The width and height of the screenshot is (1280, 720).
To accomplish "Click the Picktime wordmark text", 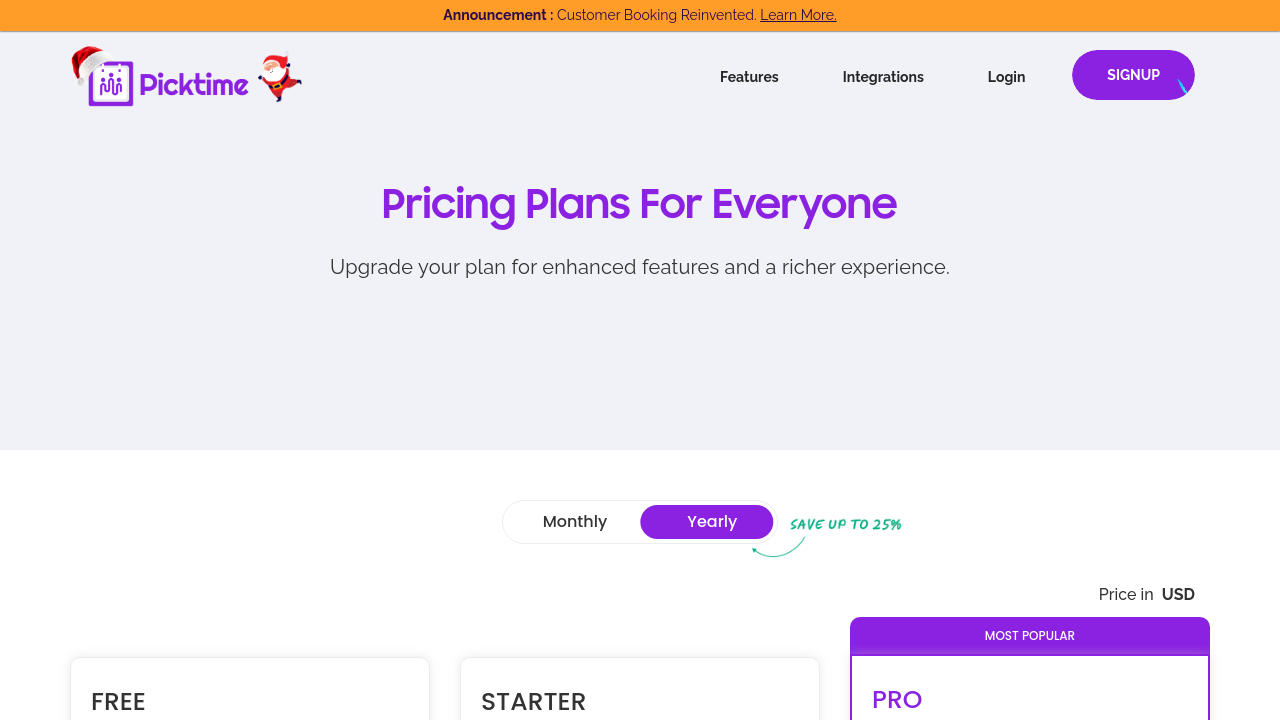I will (194, 85).
